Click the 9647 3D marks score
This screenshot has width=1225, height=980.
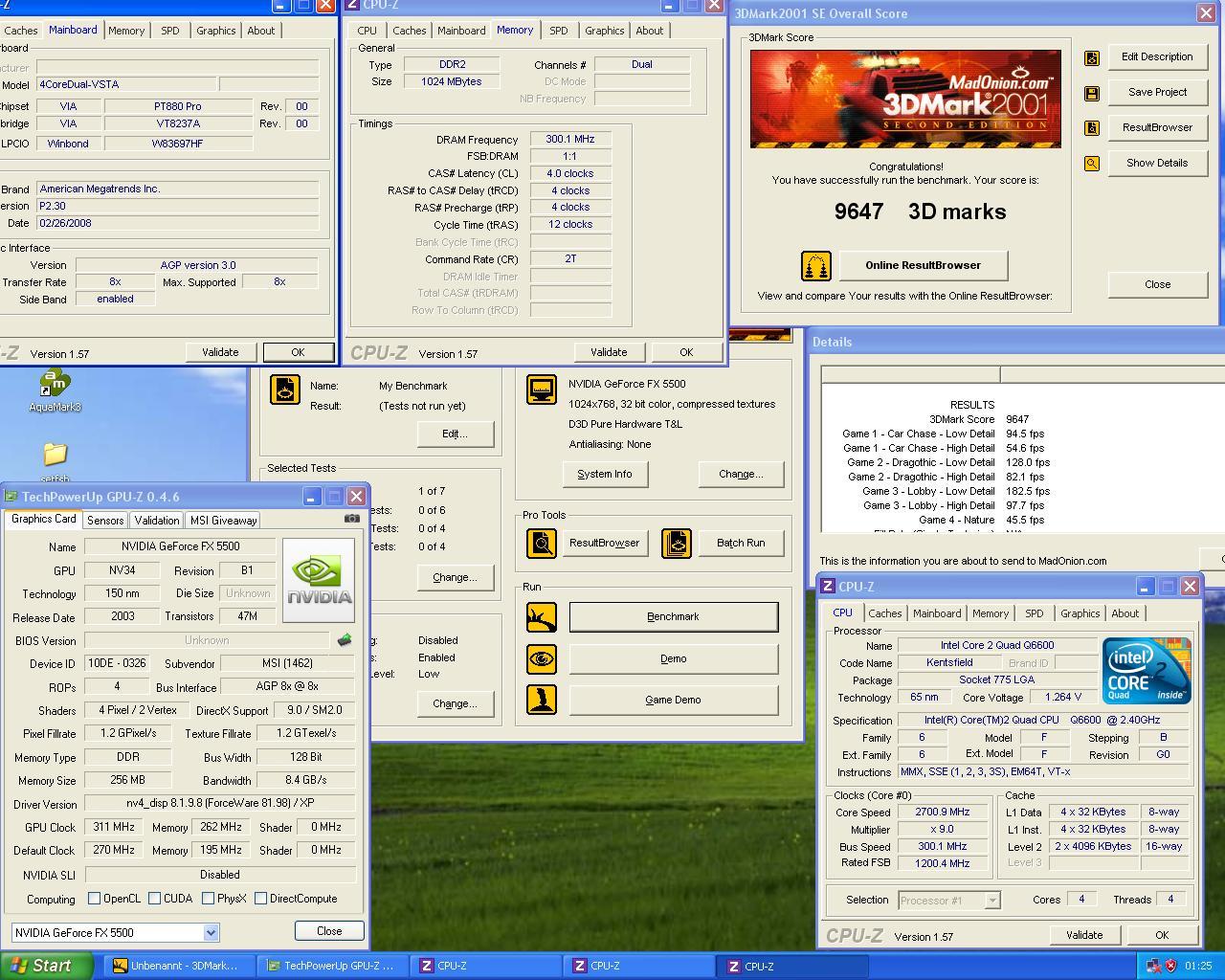point(920,212)
